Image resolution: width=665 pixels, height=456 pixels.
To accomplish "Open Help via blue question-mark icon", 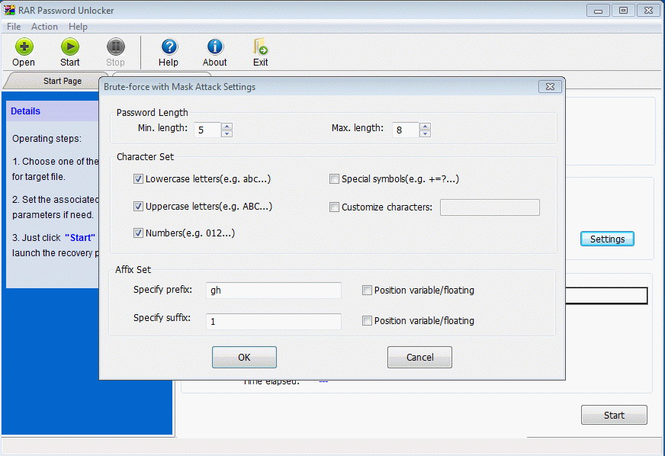I will click(169, 46).
